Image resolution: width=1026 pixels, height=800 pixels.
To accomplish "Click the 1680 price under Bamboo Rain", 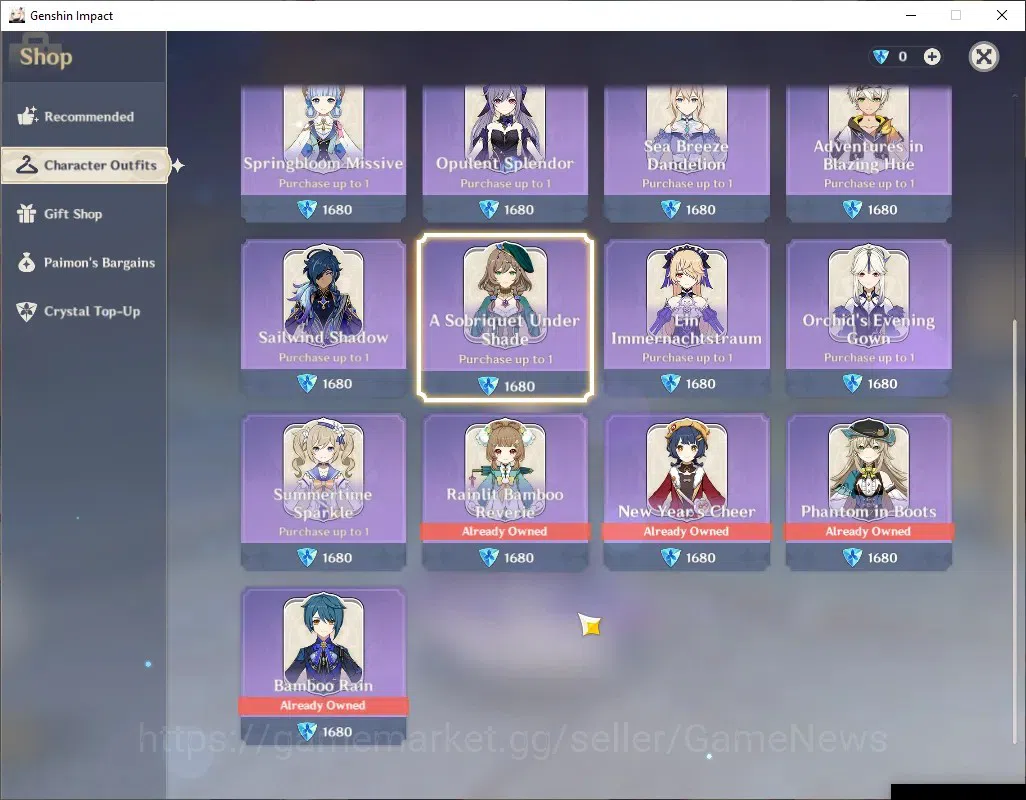I will click(x=337, y=732).
